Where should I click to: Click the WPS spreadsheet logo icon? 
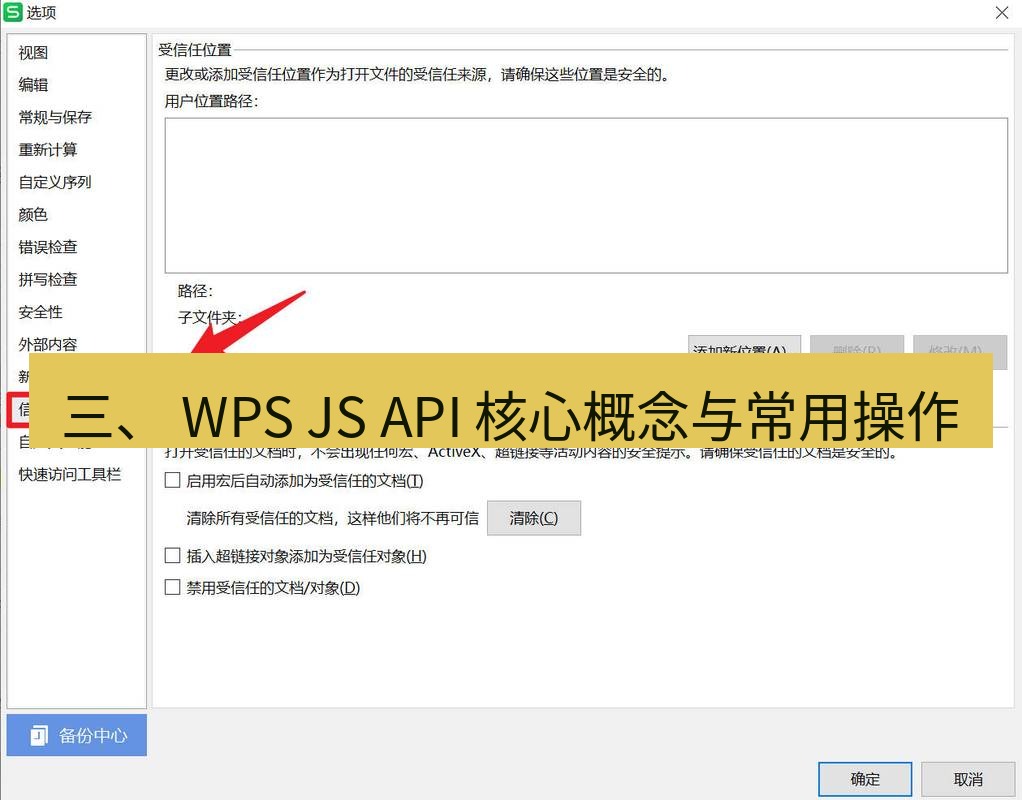[x=12, y=12]
